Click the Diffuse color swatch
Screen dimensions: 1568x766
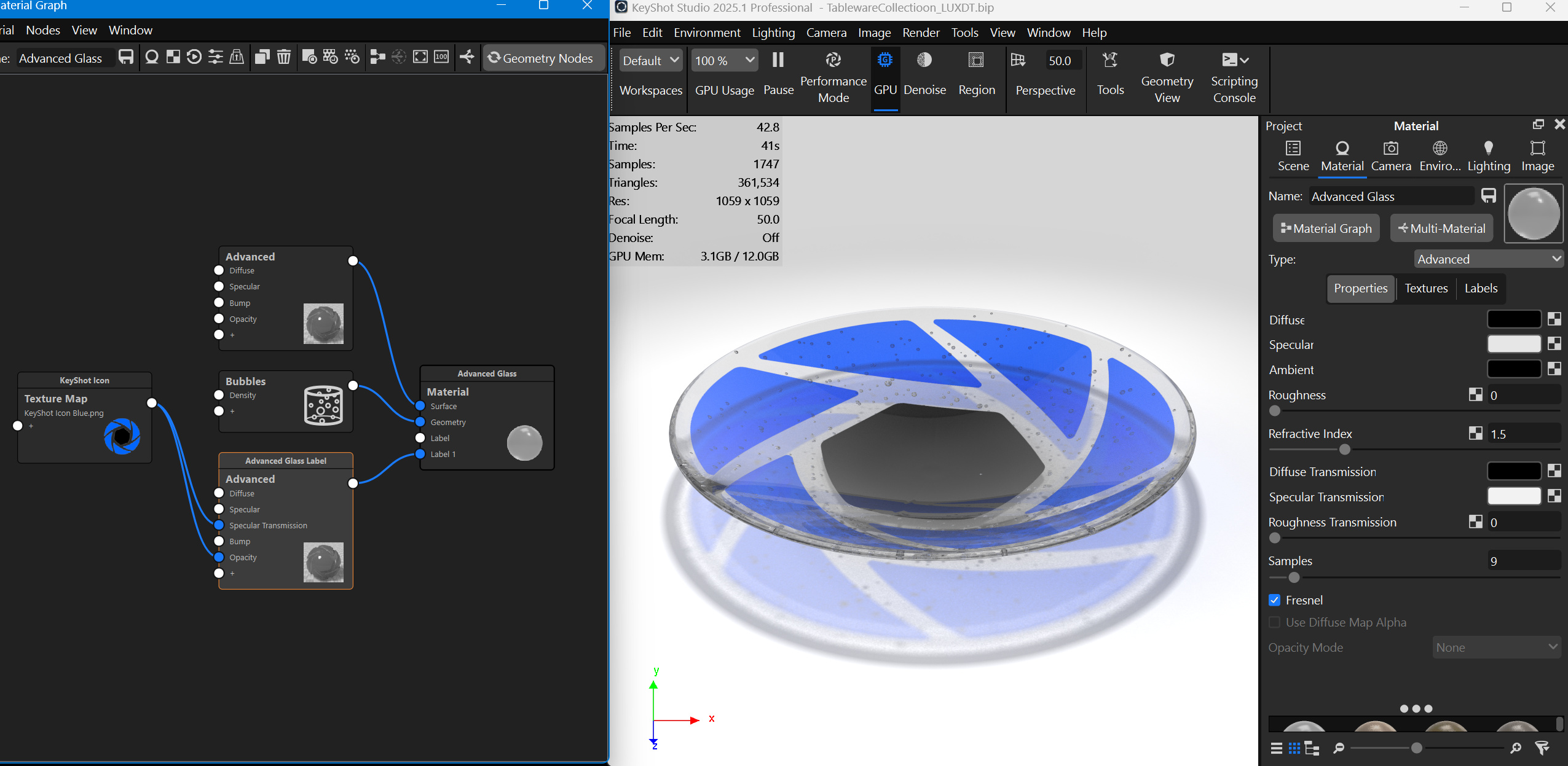[x=1514, y=319]
